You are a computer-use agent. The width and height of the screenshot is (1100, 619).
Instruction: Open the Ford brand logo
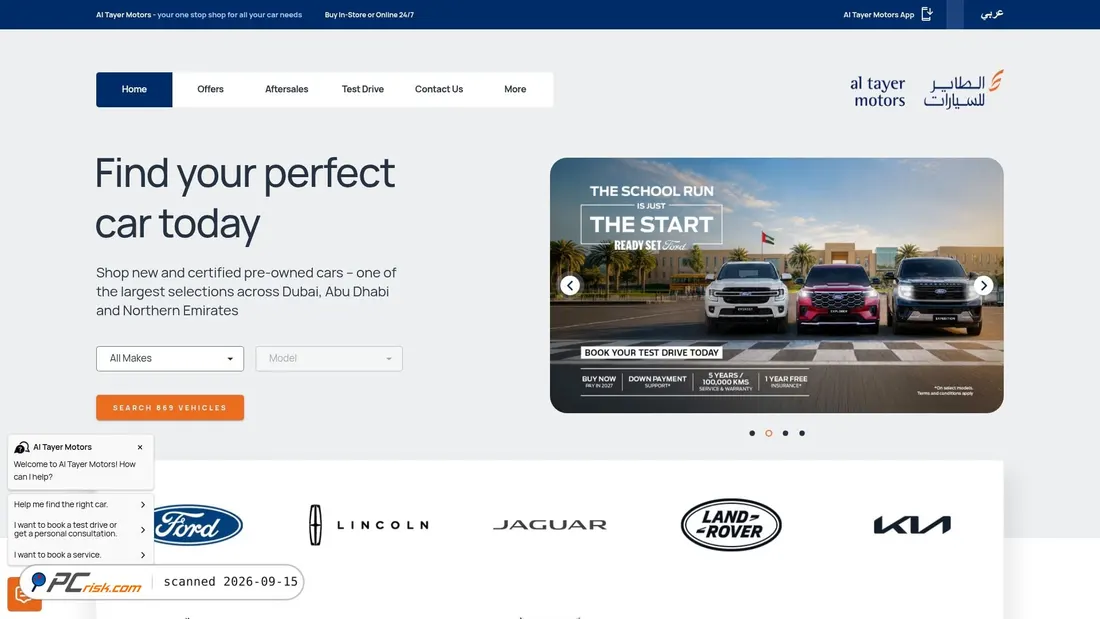click(x=199, y=525)
